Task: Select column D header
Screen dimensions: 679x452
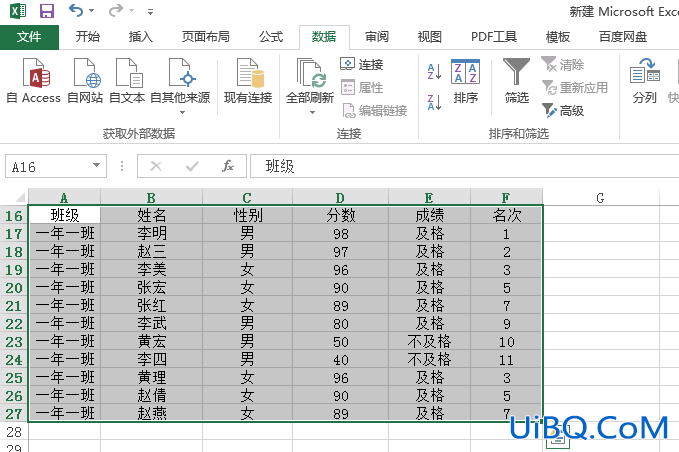Action: [x=340, y=198]
